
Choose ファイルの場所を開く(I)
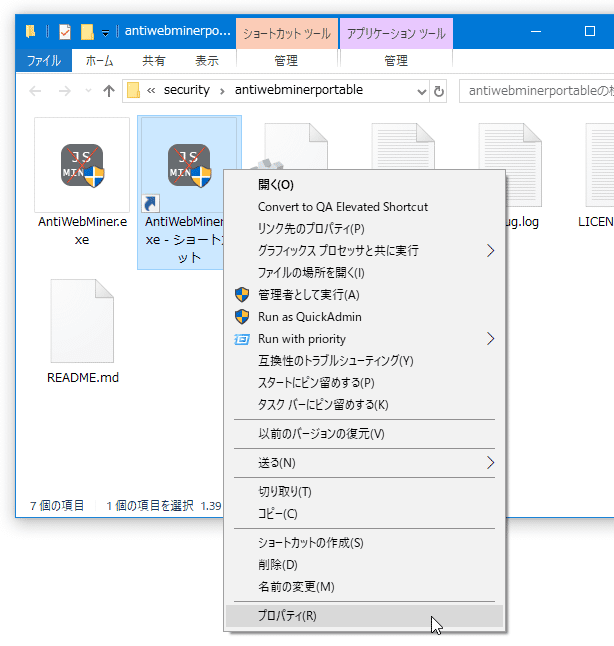point(364,273)
